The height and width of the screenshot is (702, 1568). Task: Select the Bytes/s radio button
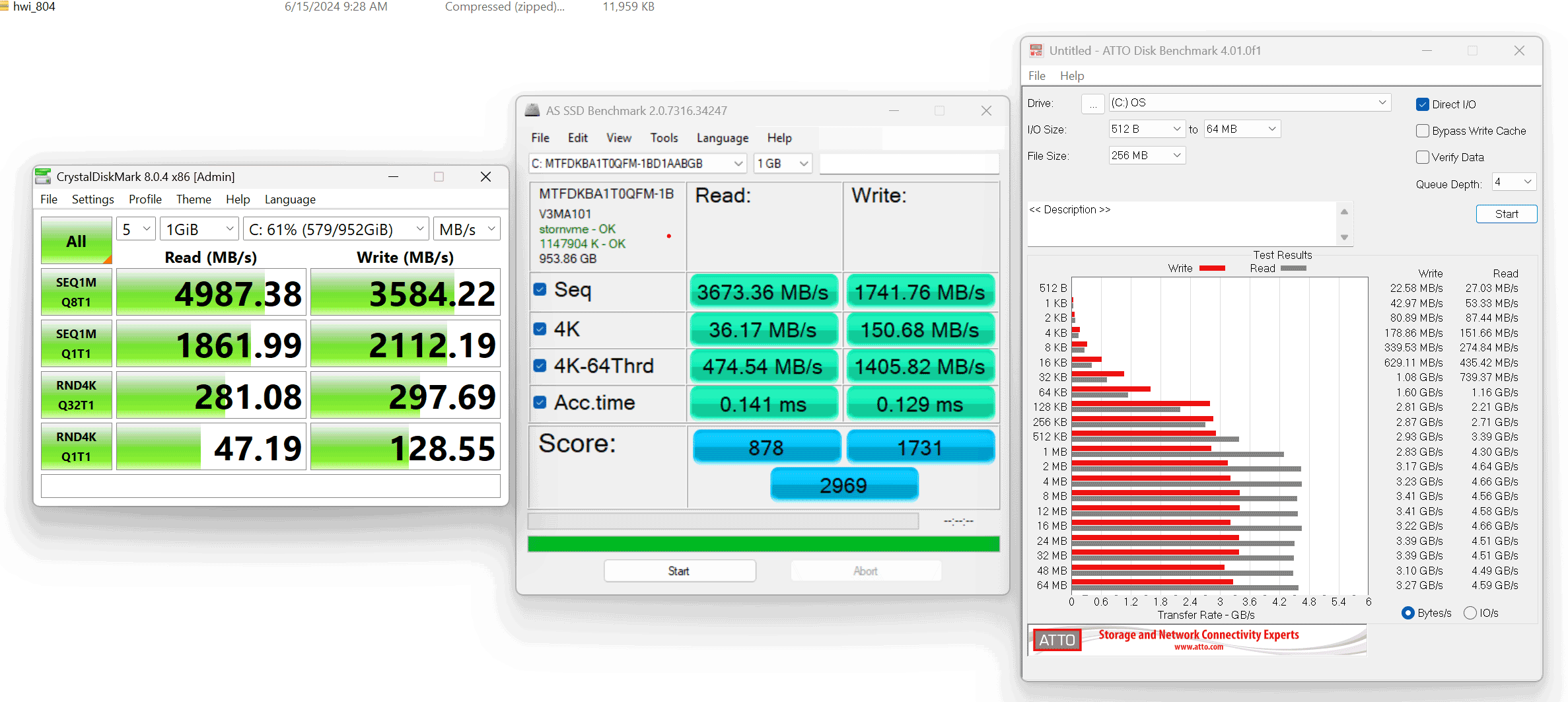tap(1408, 613)
